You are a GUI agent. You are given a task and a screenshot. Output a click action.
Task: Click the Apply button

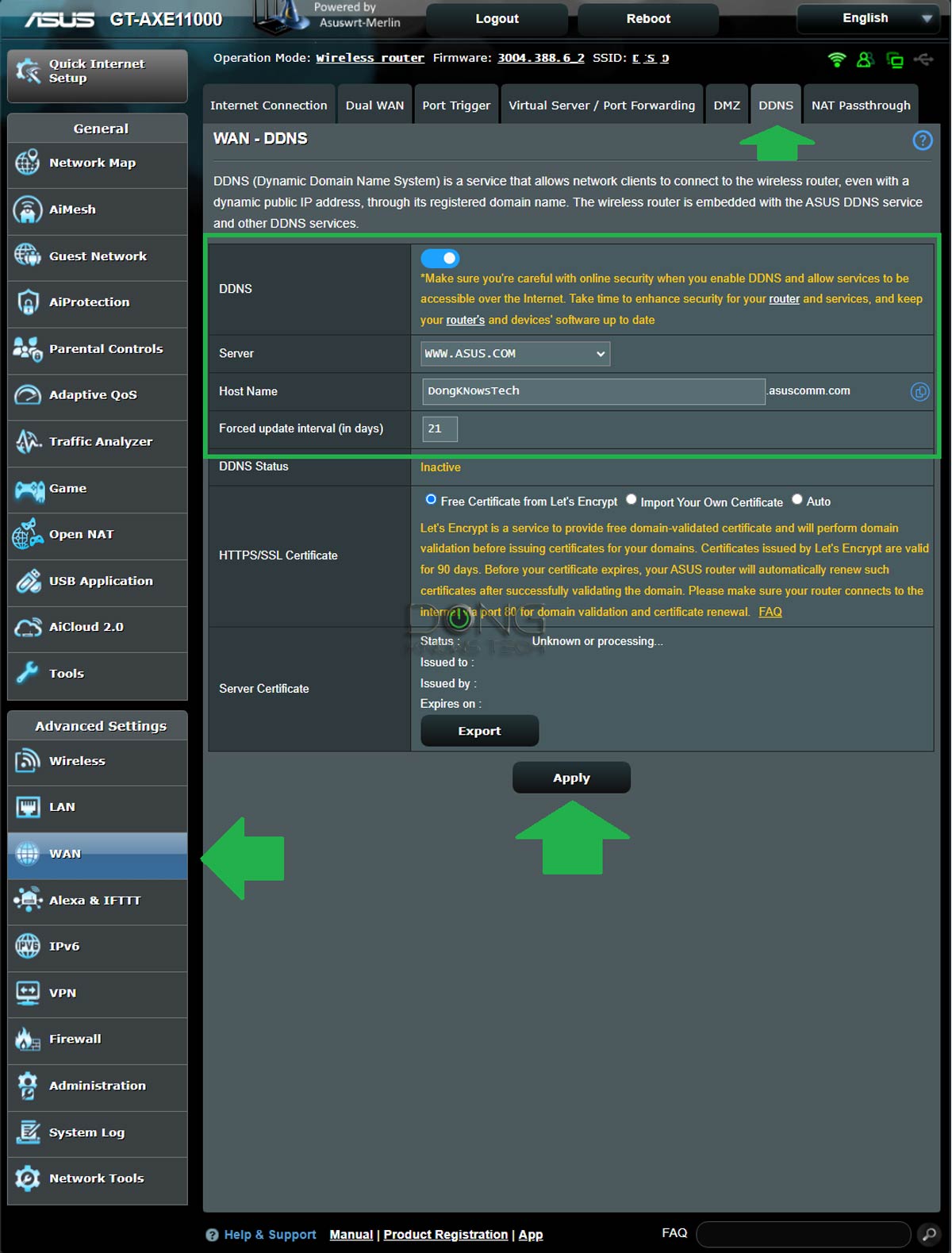[571, 778]
